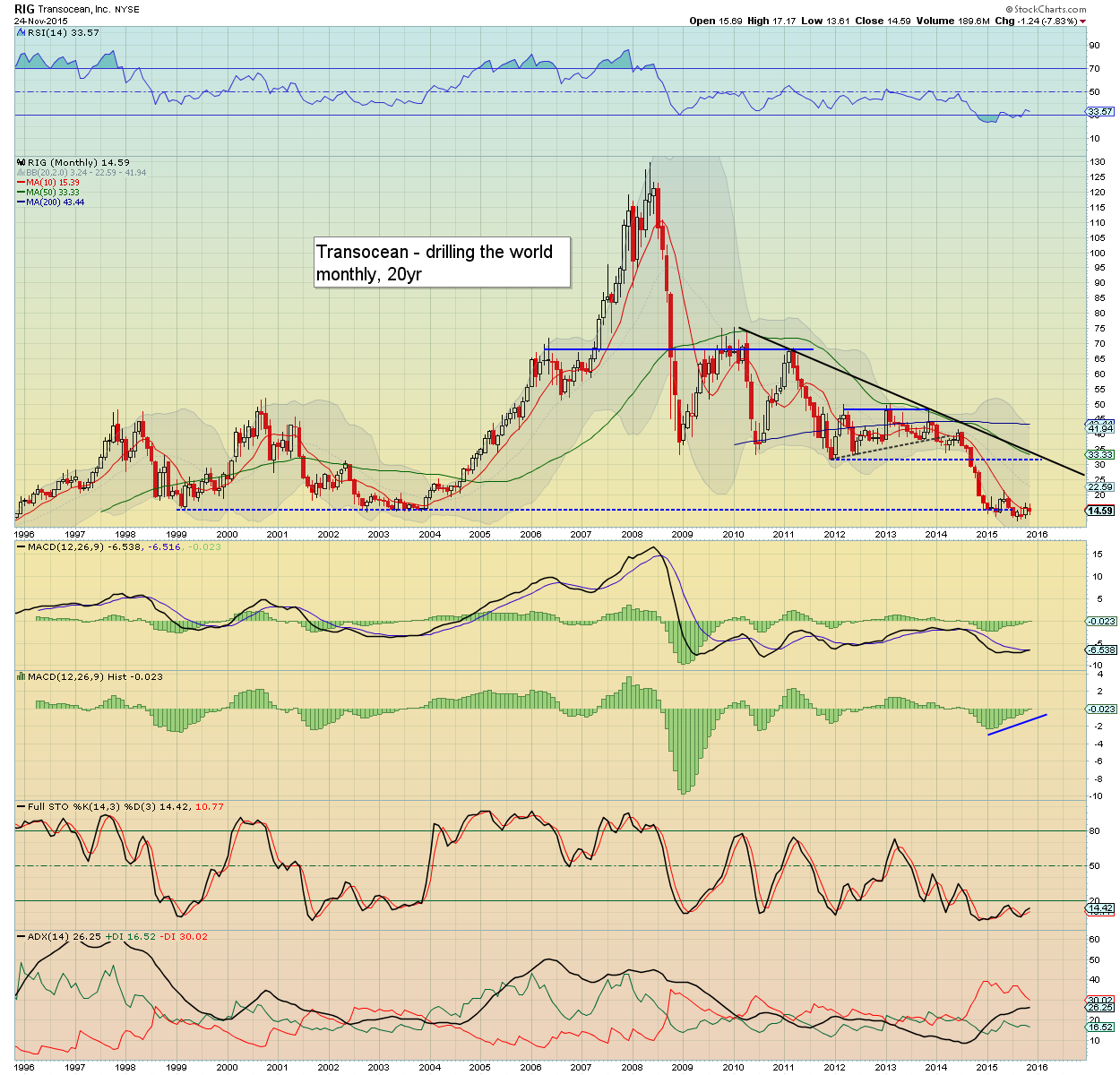Click the Low 13.61 value
1120x1075 pixels.
click(x=824, y=21)
